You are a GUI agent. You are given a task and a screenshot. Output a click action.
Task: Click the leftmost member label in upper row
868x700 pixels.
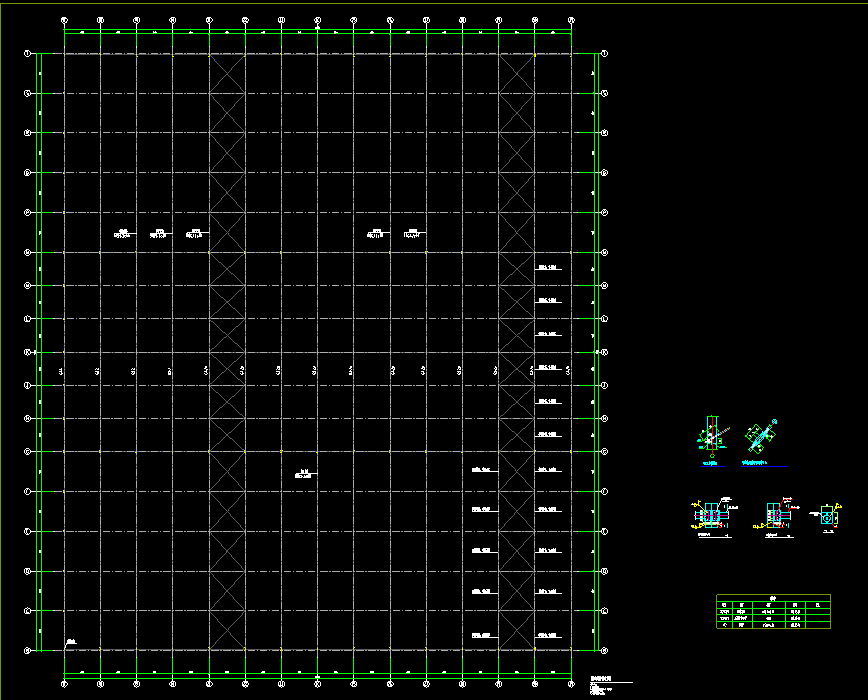123,235
